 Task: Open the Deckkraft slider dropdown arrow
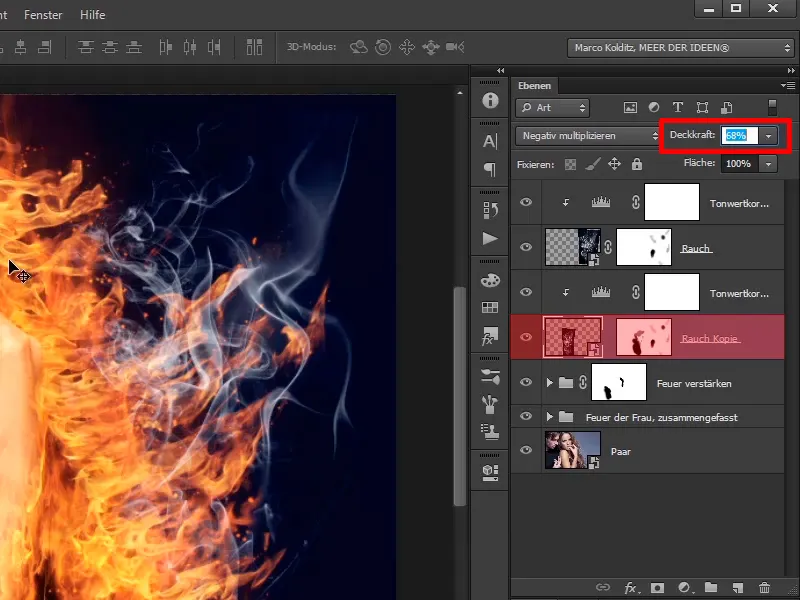768,136
